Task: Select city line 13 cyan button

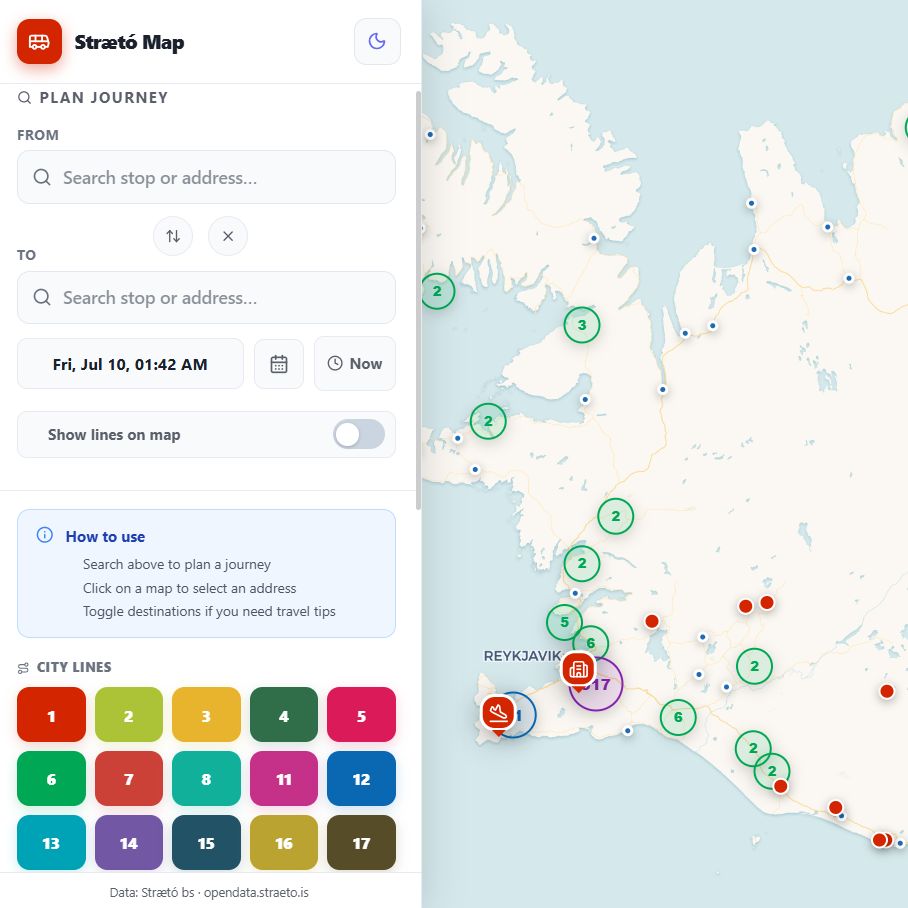Action: point(52,843)
